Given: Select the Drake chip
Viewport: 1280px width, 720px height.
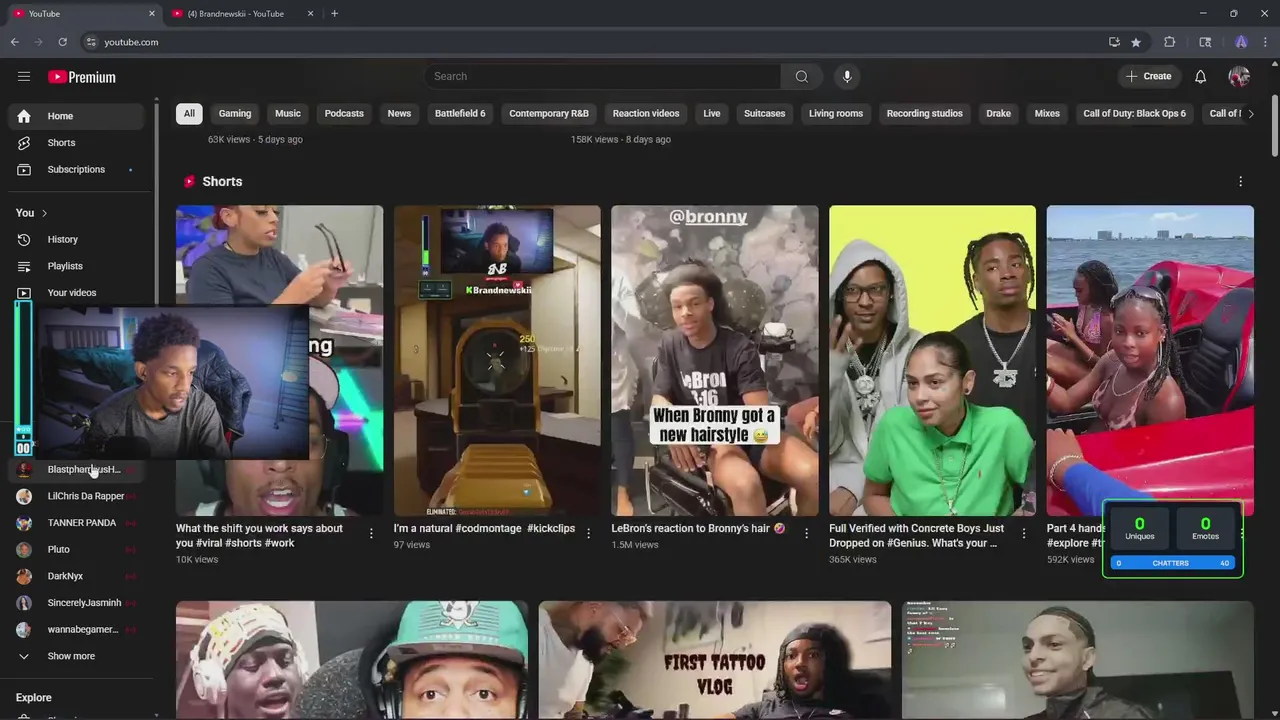Looking at the screenshot, I should (x=999, y=114).
